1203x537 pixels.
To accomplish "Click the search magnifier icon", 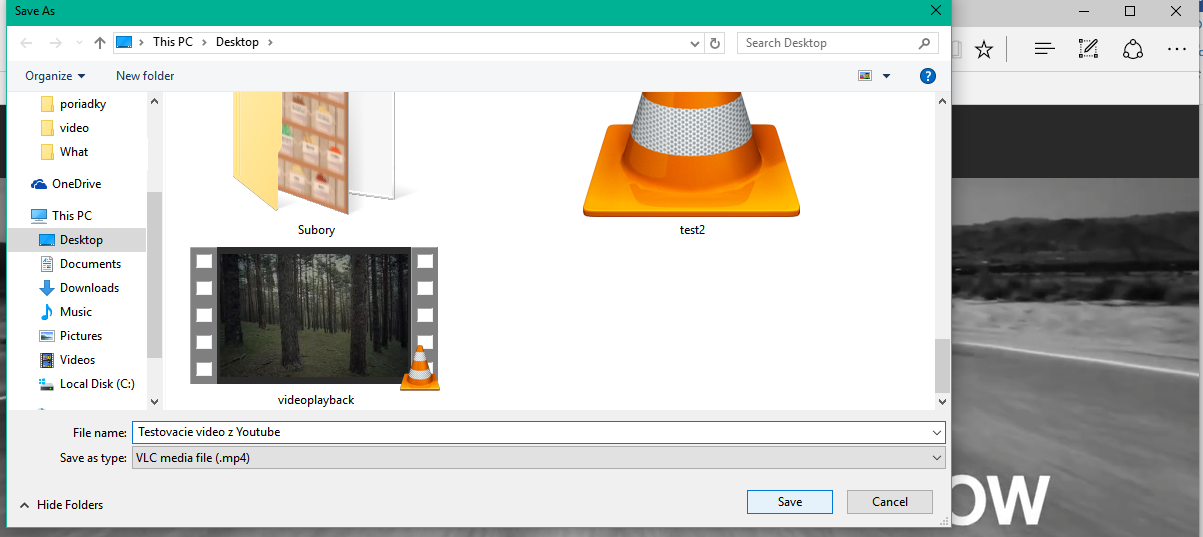I will [x=925, y=43].
